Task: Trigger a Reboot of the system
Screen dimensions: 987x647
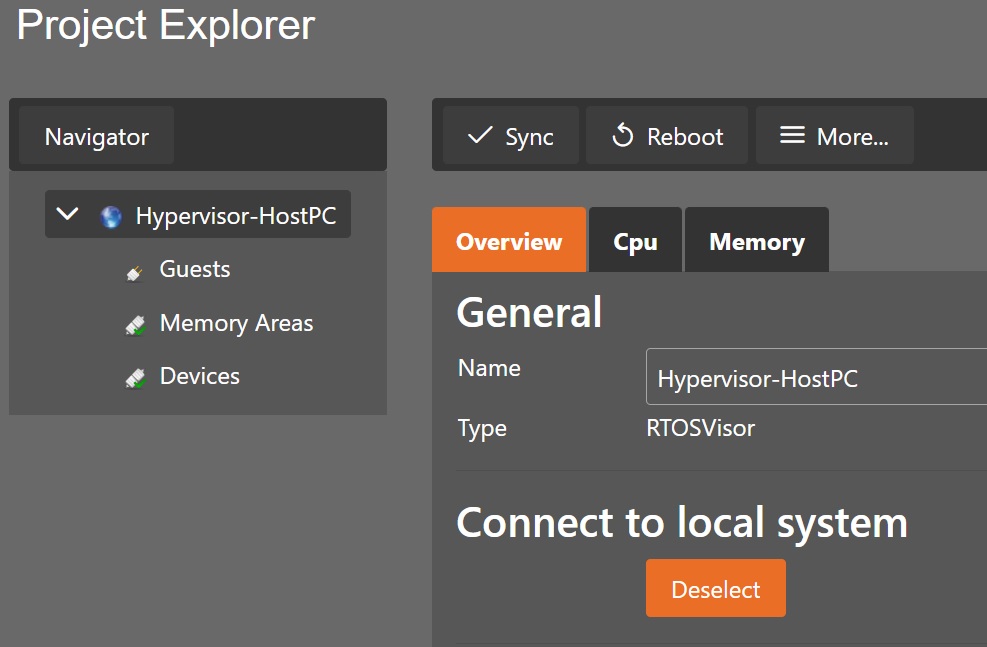Action: (x=666, y=135)
